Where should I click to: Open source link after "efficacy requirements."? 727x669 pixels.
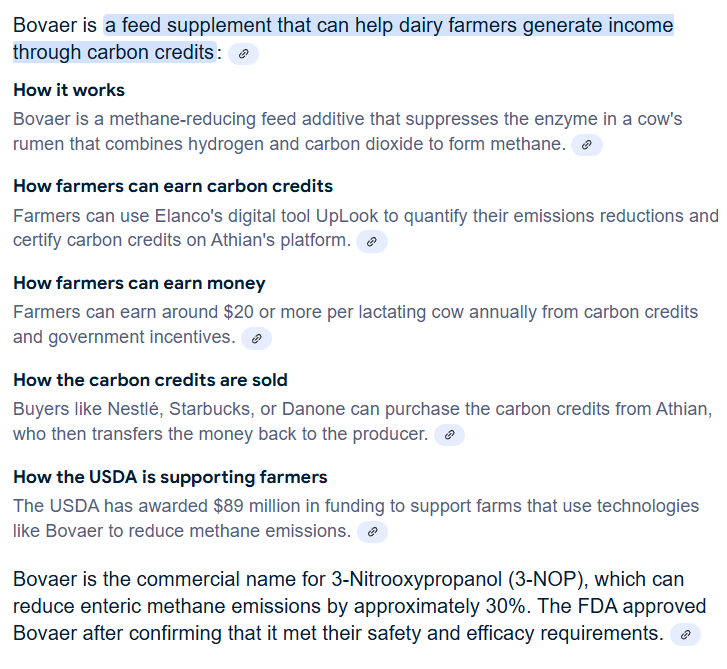(x=685, y=635)
